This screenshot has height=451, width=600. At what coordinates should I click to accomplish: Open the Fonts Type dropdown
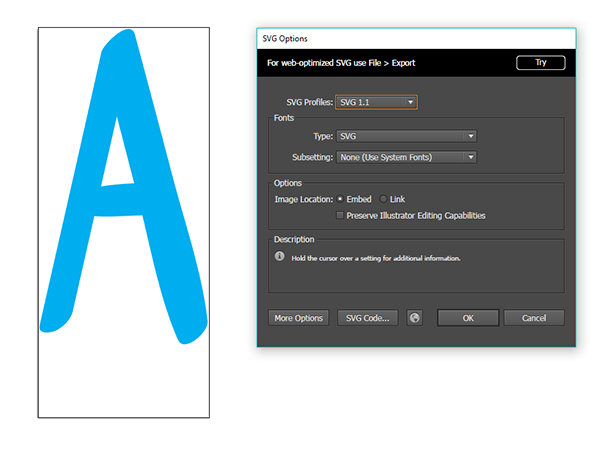(406, 136)
